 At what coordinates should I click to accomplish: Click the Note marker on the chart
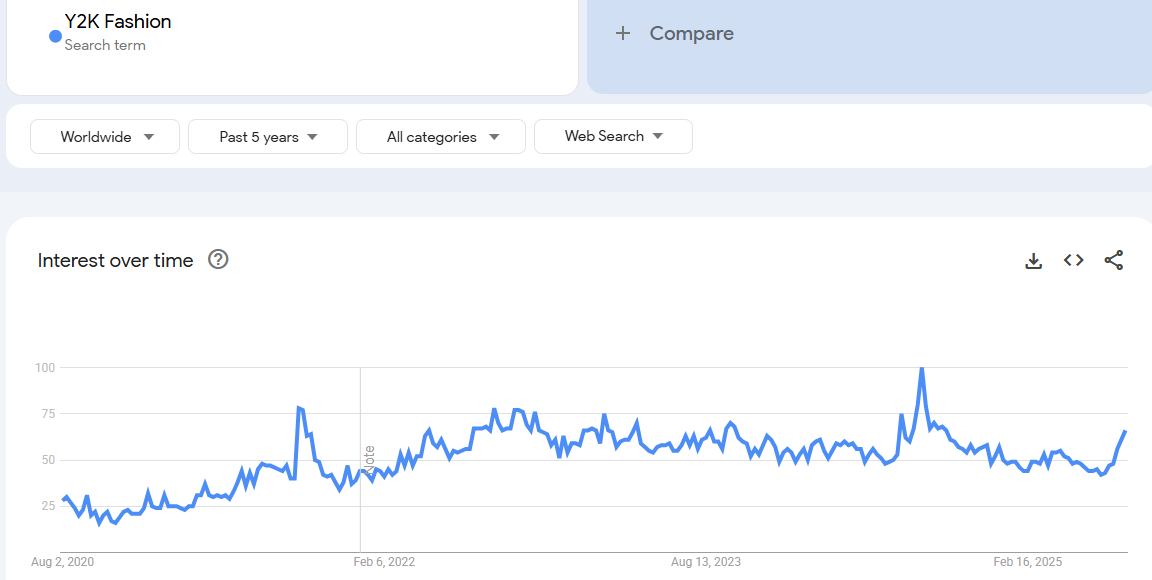[x=369, y=459]
